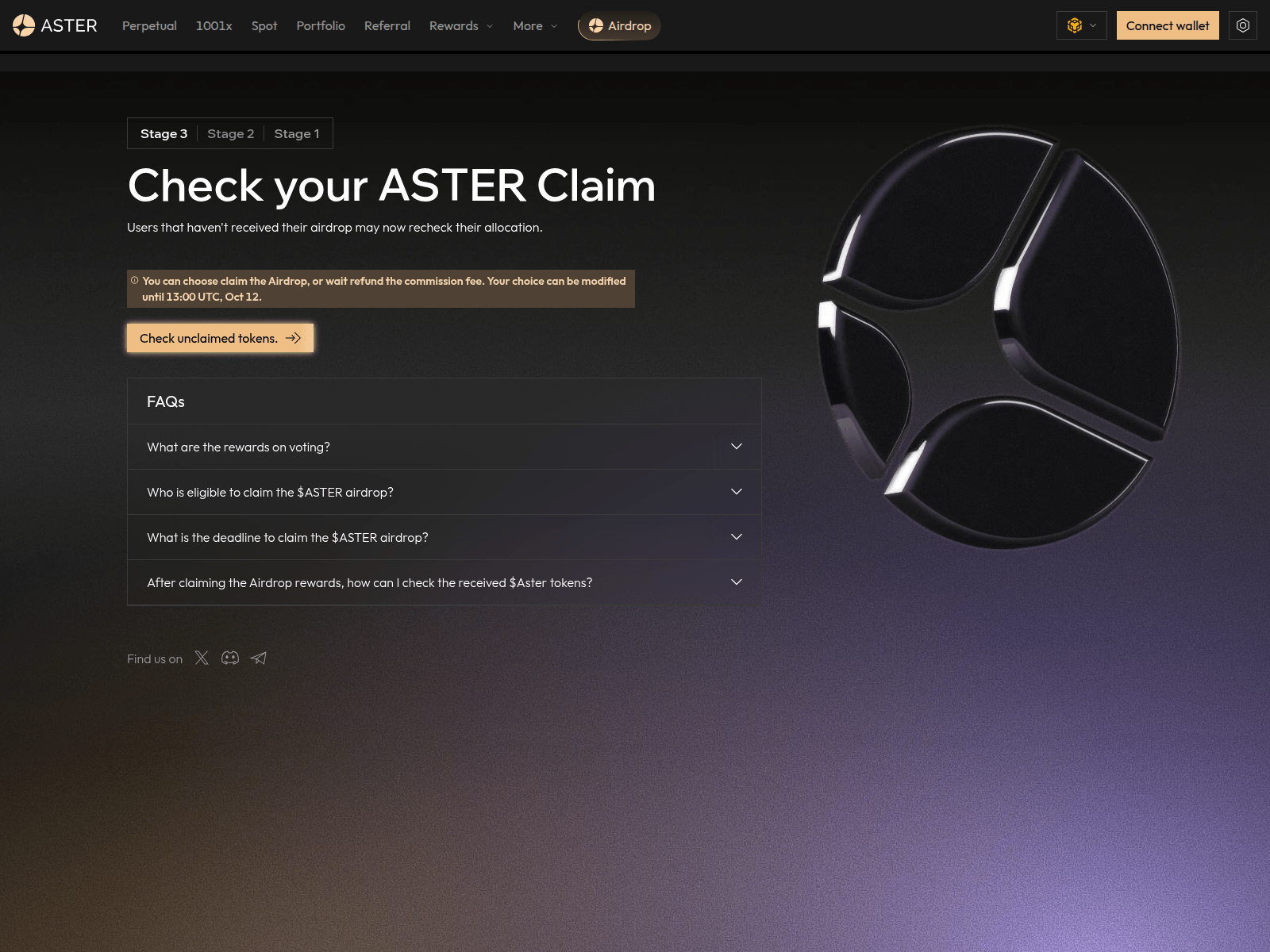Open the Telegram social link

click(x=259, y=658)
